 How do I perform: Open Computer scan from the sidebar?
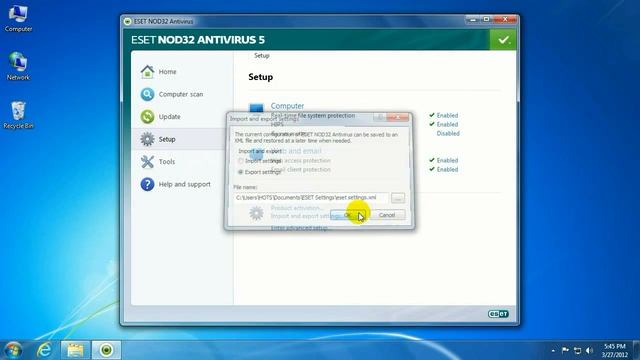tap(171, 94)
